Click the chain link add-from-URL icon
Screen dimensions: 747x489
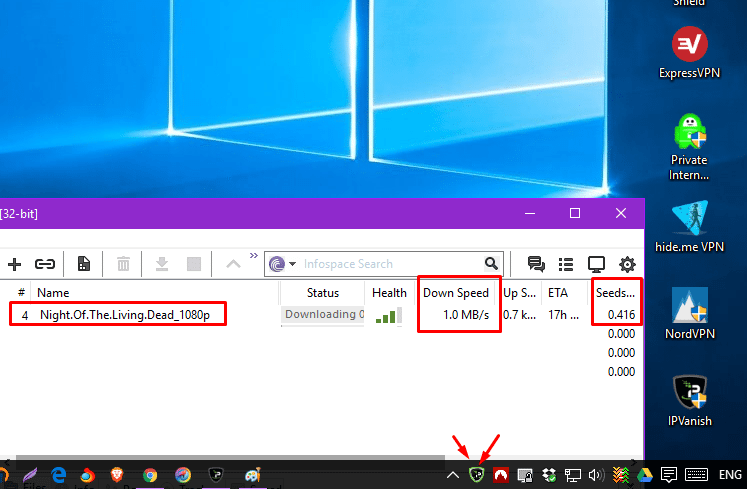(x=45, y=264)
